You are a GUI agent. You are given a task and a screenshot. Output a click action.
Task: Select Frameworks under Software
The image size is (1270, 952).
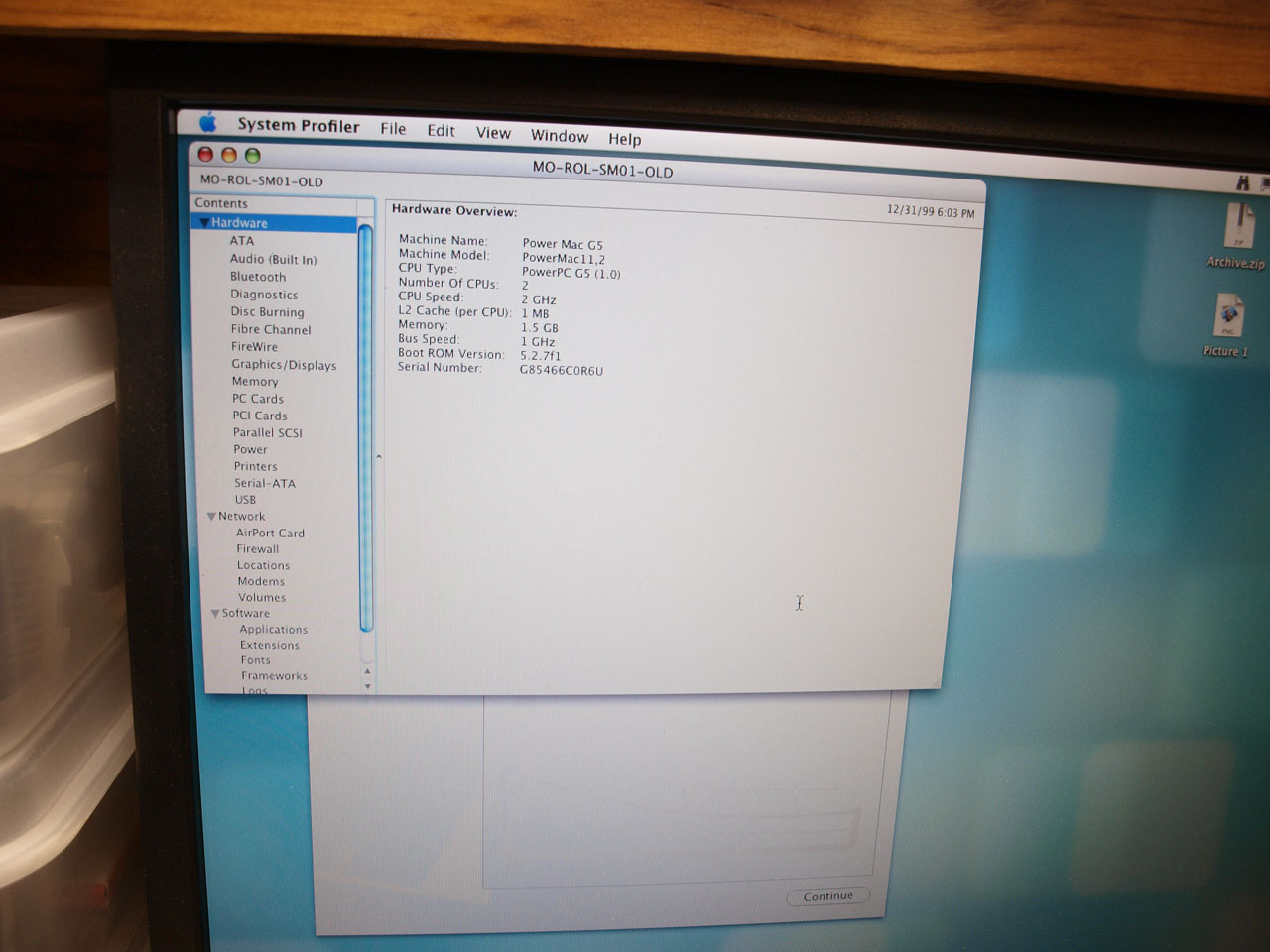[274, 676]
